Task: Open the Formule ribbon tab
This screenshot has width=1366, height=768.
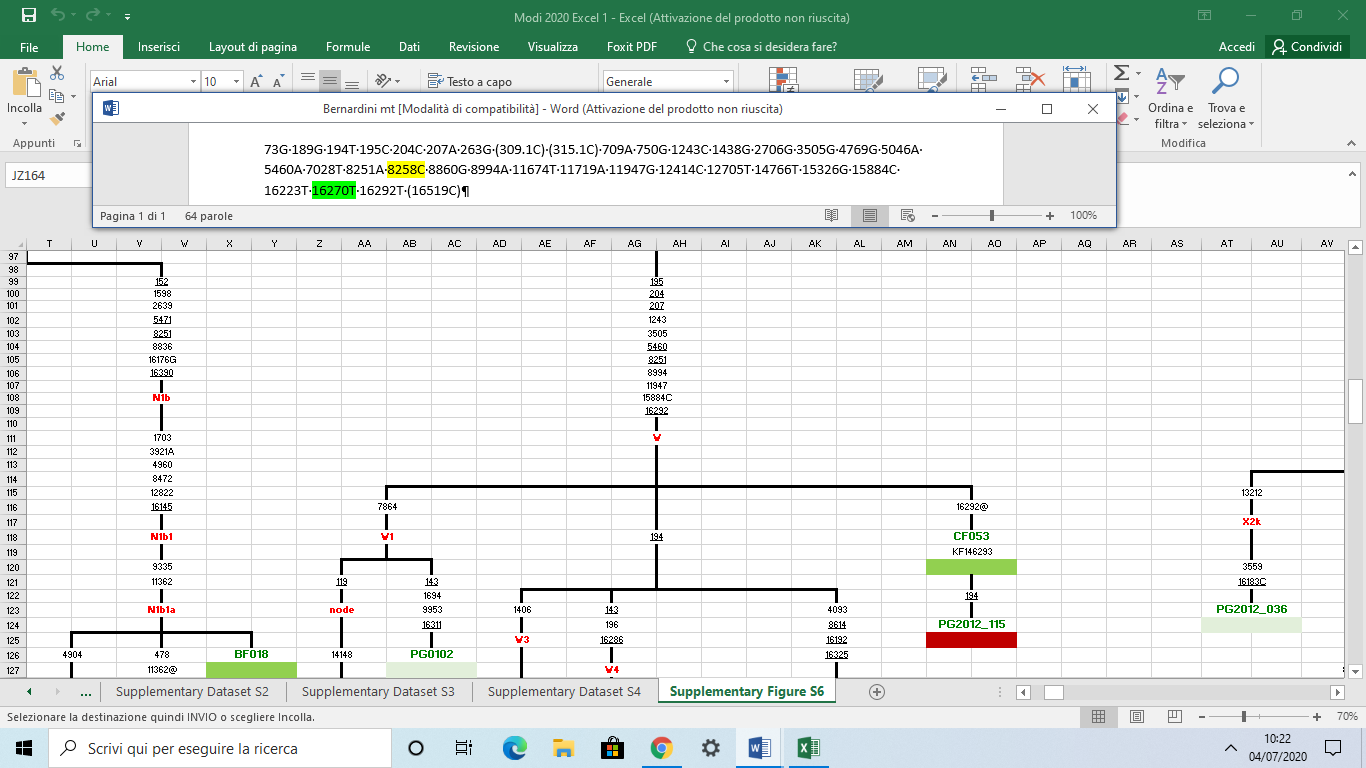Action: pyautogui.click(x=348, y=47)
